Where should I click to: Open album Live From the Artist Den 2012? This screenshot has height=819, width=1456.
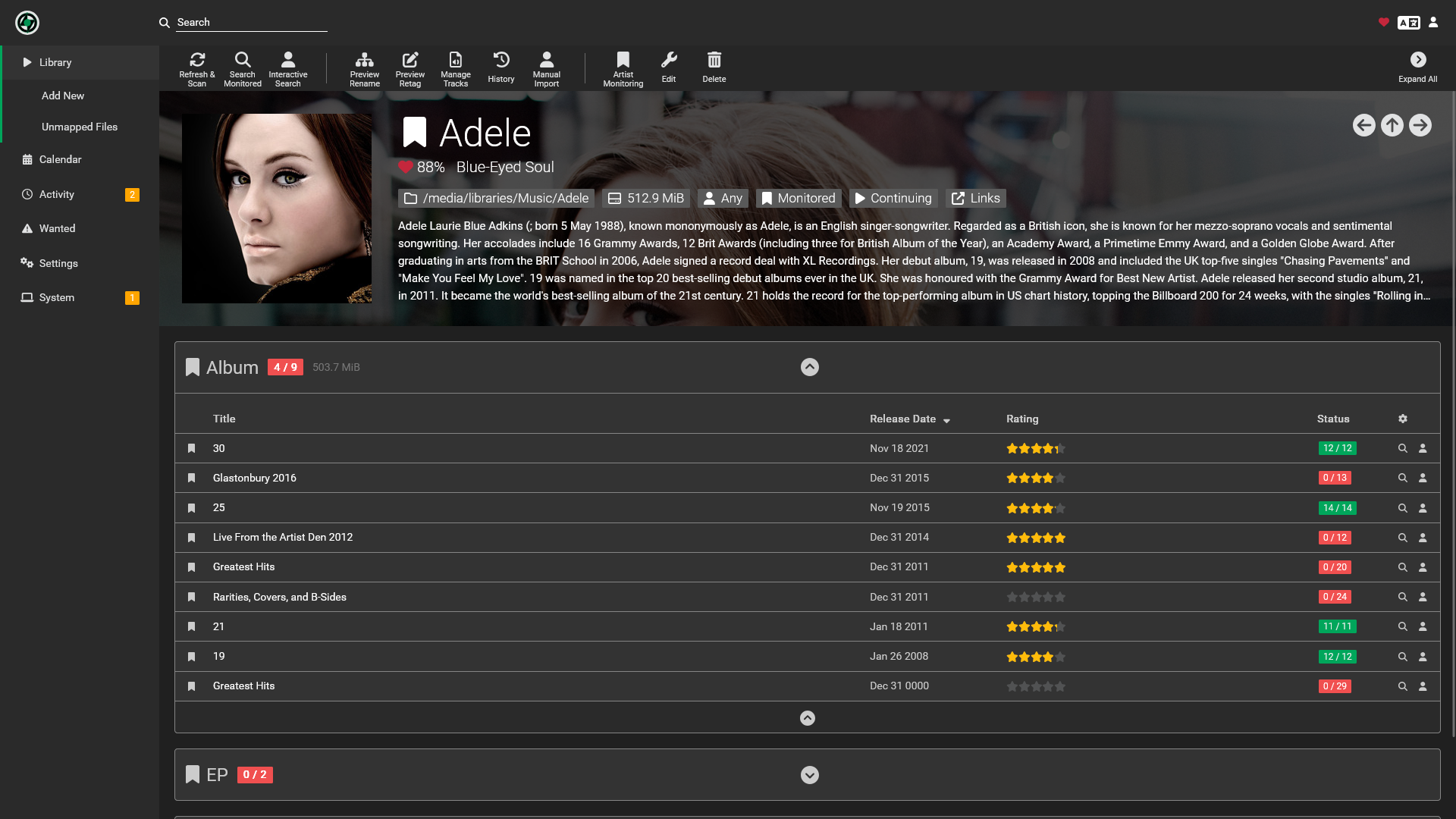coord(283,537)
